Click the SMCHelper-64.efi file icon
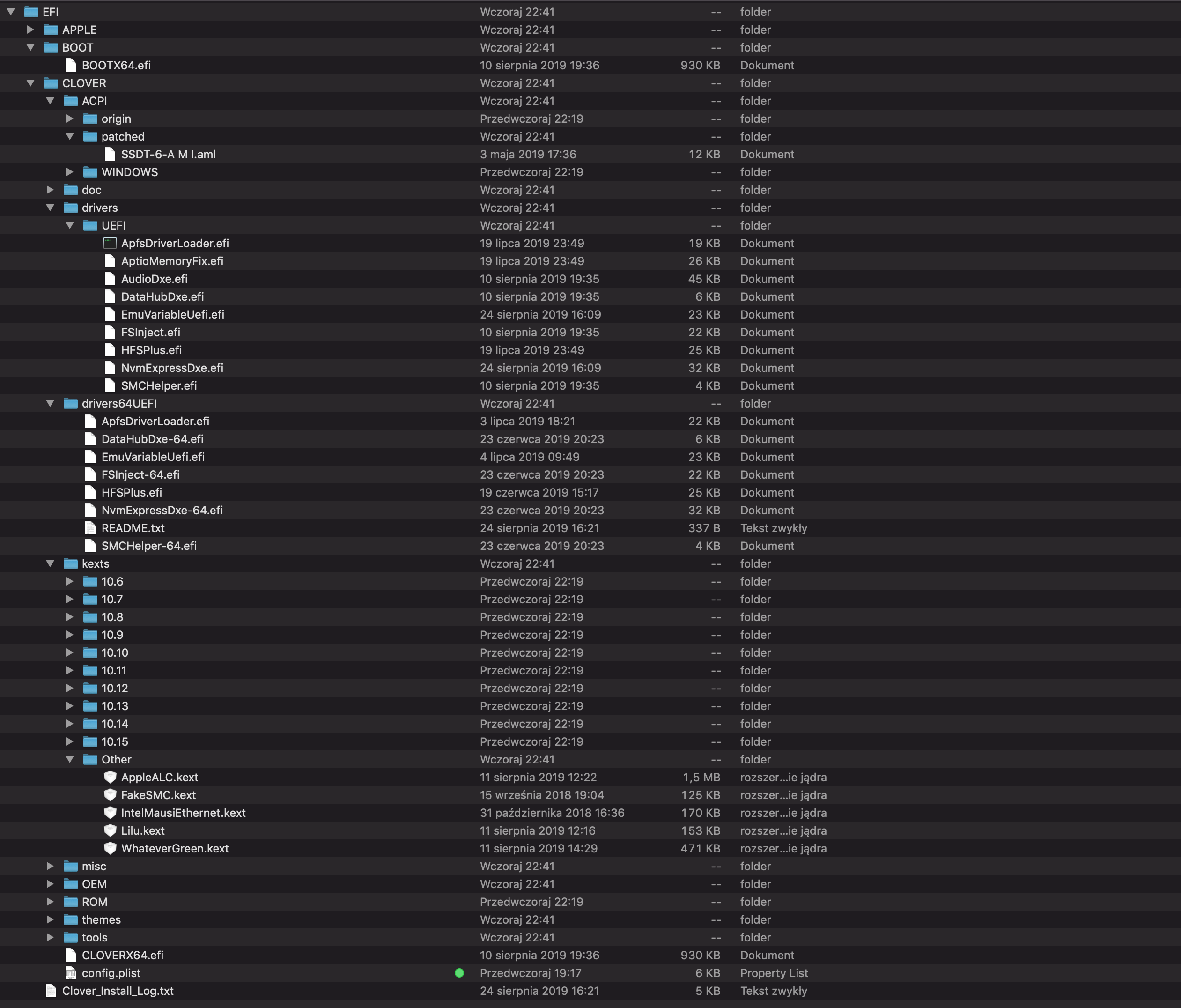 (90, 546)
